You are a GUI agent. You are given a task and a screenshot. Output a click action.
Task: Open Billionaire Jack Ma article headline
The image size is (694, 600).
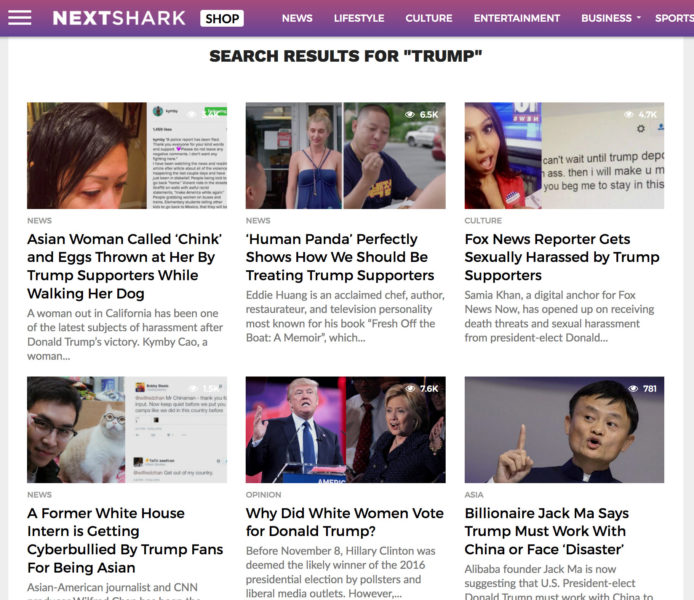[x=547, y=531]
